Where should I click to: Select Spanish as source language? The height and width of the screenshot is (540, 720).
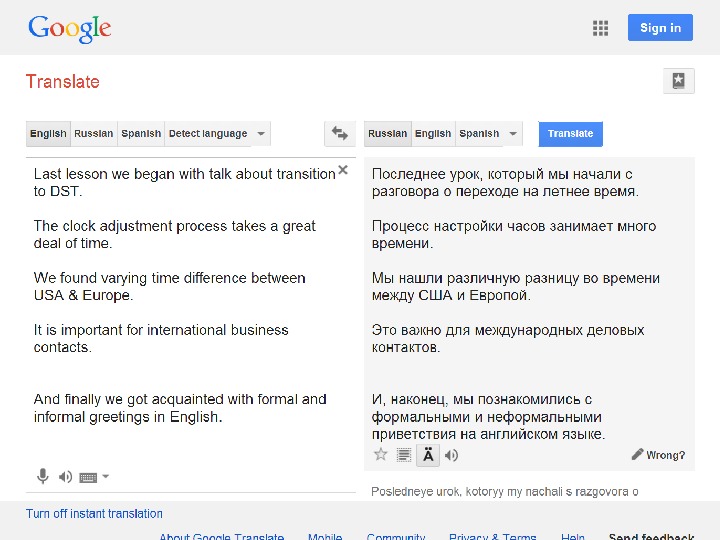pos(141,134)
